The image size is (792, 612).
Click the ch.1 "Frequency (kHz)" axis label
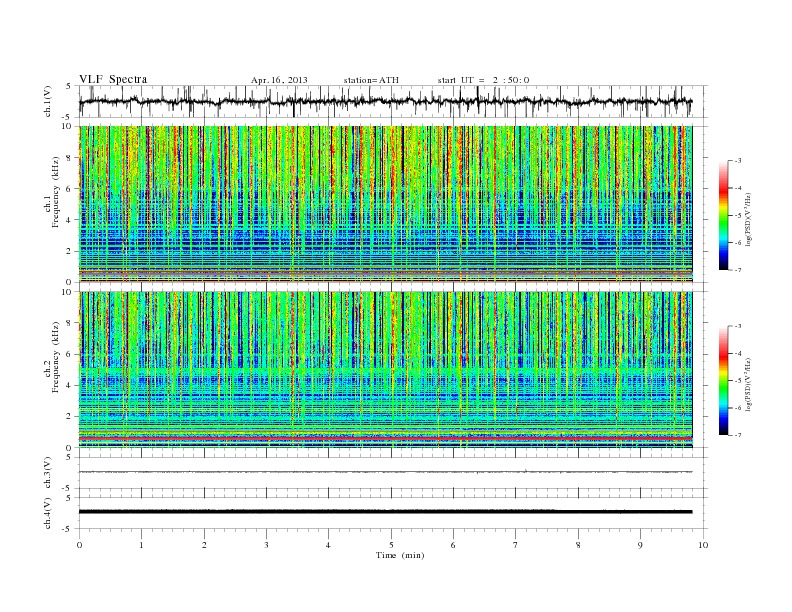[x=56, y=192]
